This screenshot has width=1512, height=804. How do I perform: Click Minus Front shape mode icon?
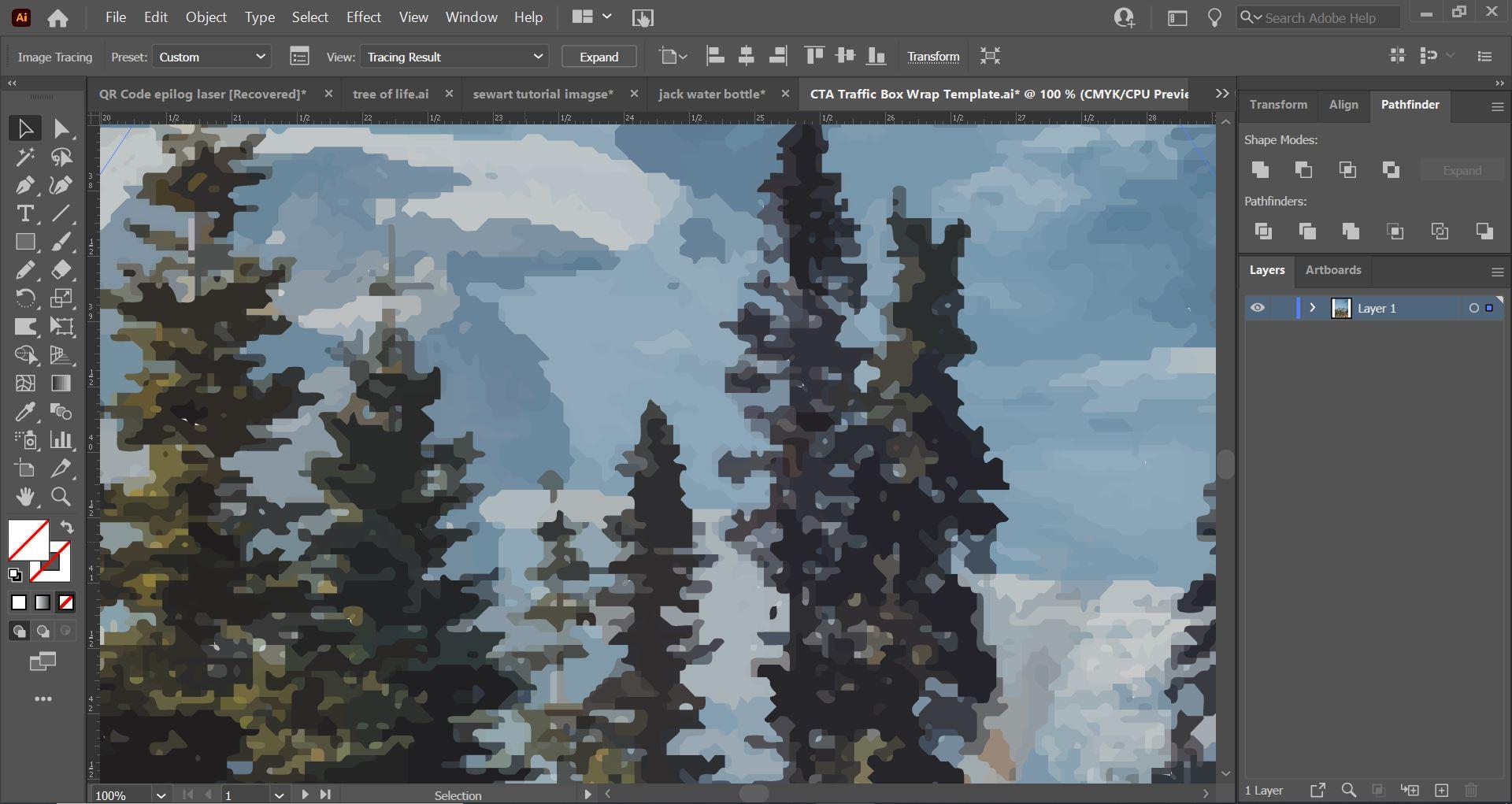(1304, 170)
